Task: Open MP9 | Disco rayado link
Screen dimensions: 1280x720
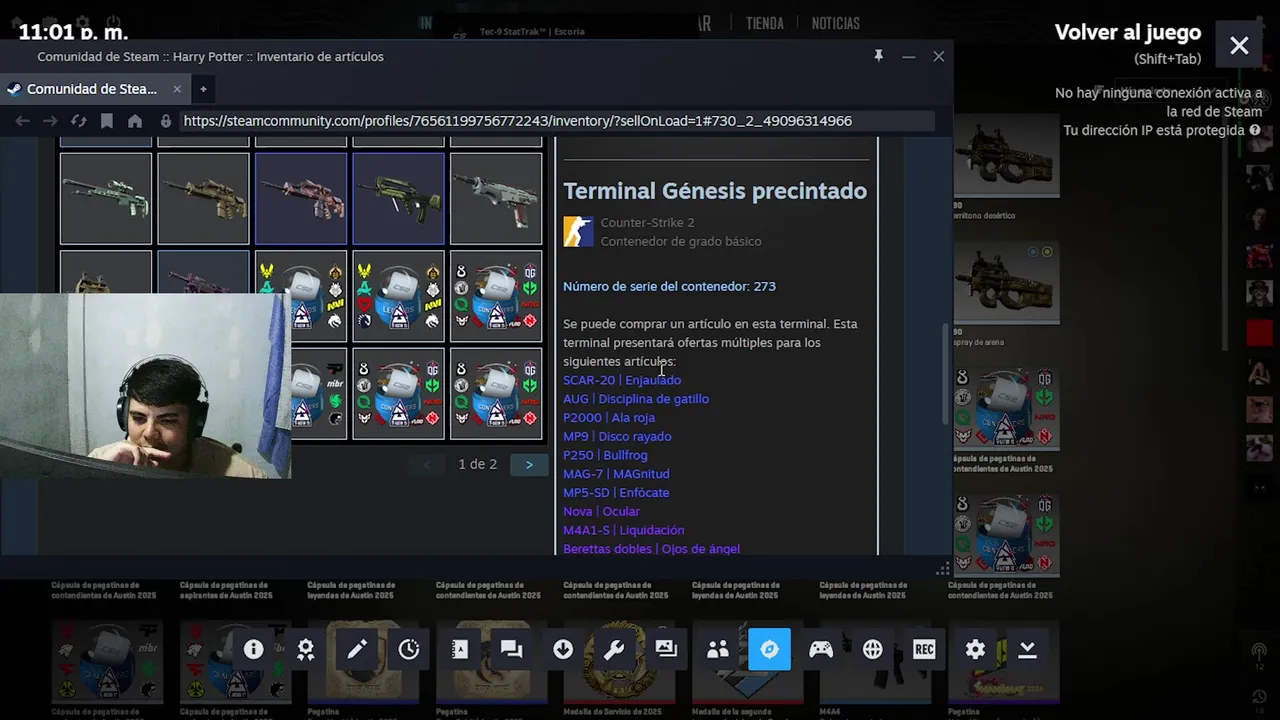Action: [x=617, y=436]
